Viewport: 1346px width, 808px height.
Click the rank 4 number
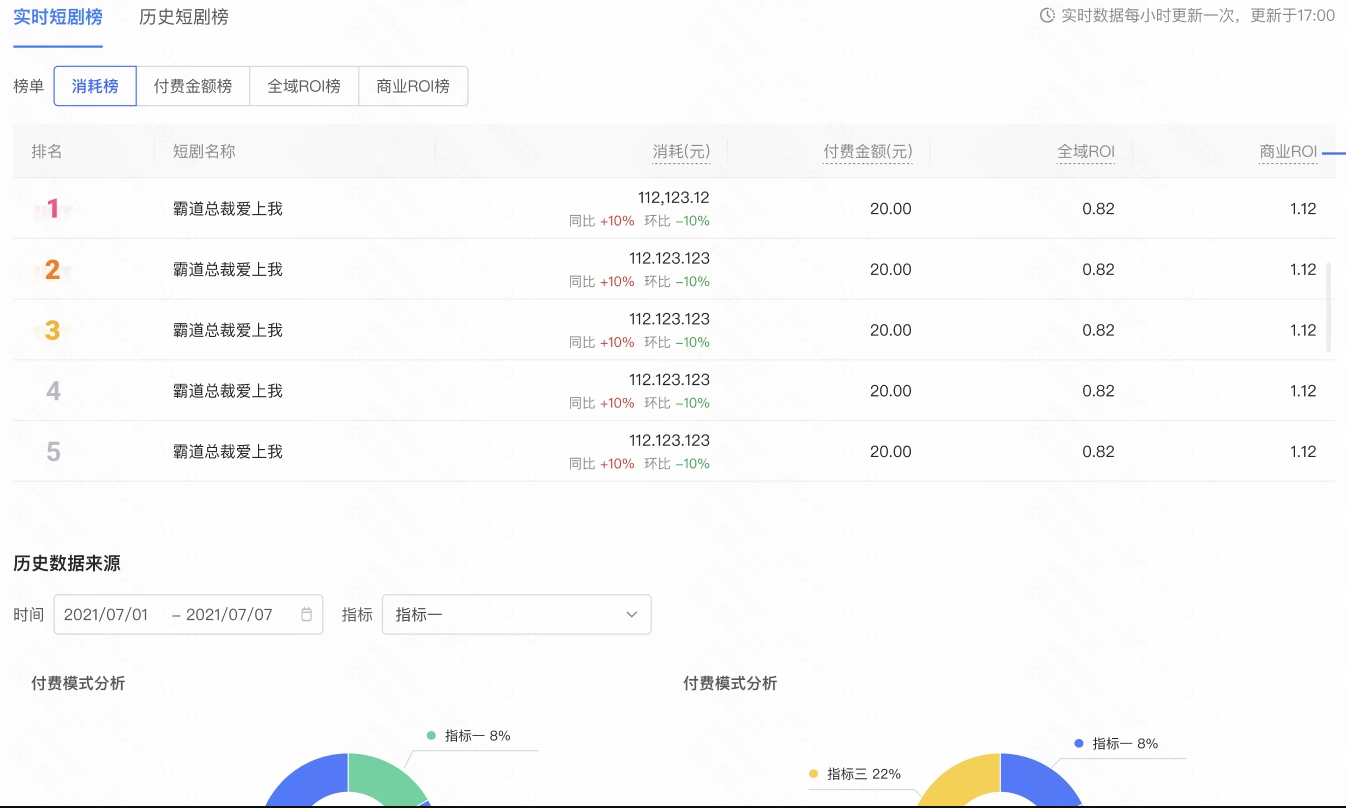click(x=53, y=392)
